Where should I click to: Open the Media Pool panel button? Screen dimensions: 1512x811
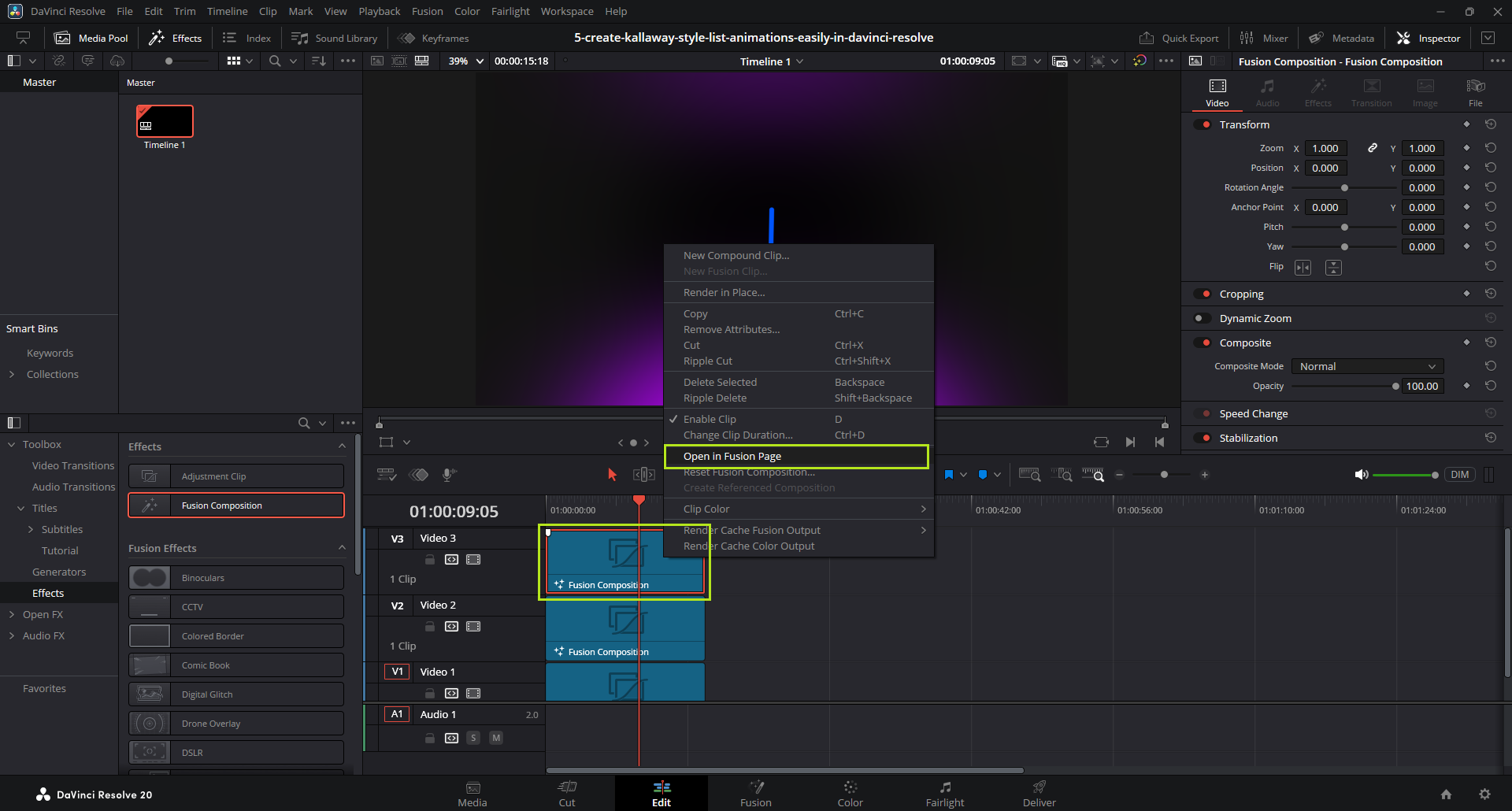(91, 38)
